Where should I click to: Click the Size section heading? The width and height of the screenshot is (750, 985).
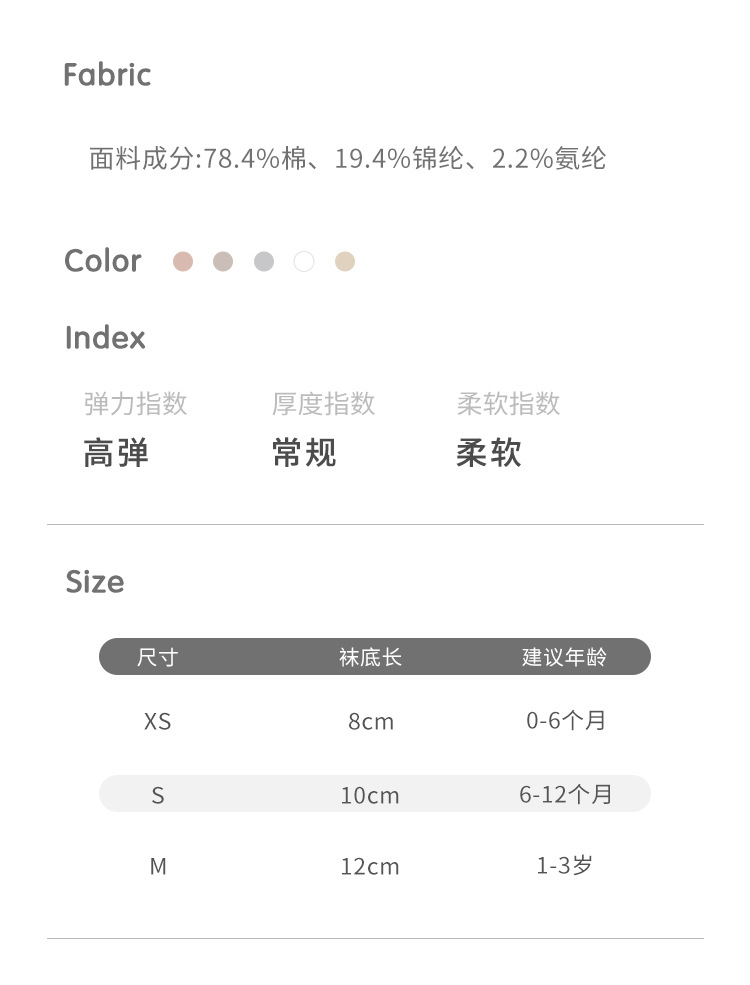tap(95, 582)
